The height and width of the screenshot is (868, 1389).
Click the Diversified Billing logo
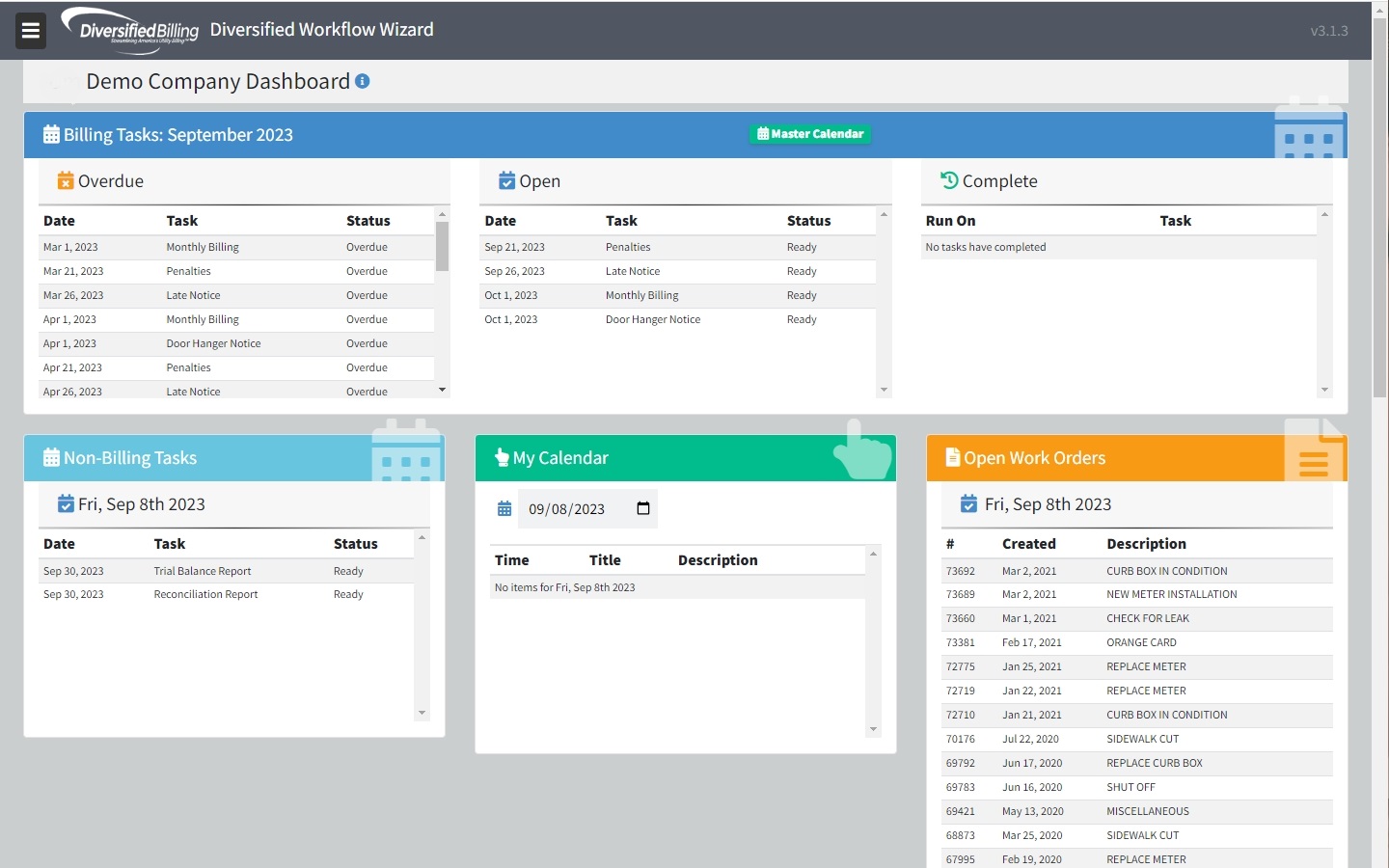pos(131,31)
